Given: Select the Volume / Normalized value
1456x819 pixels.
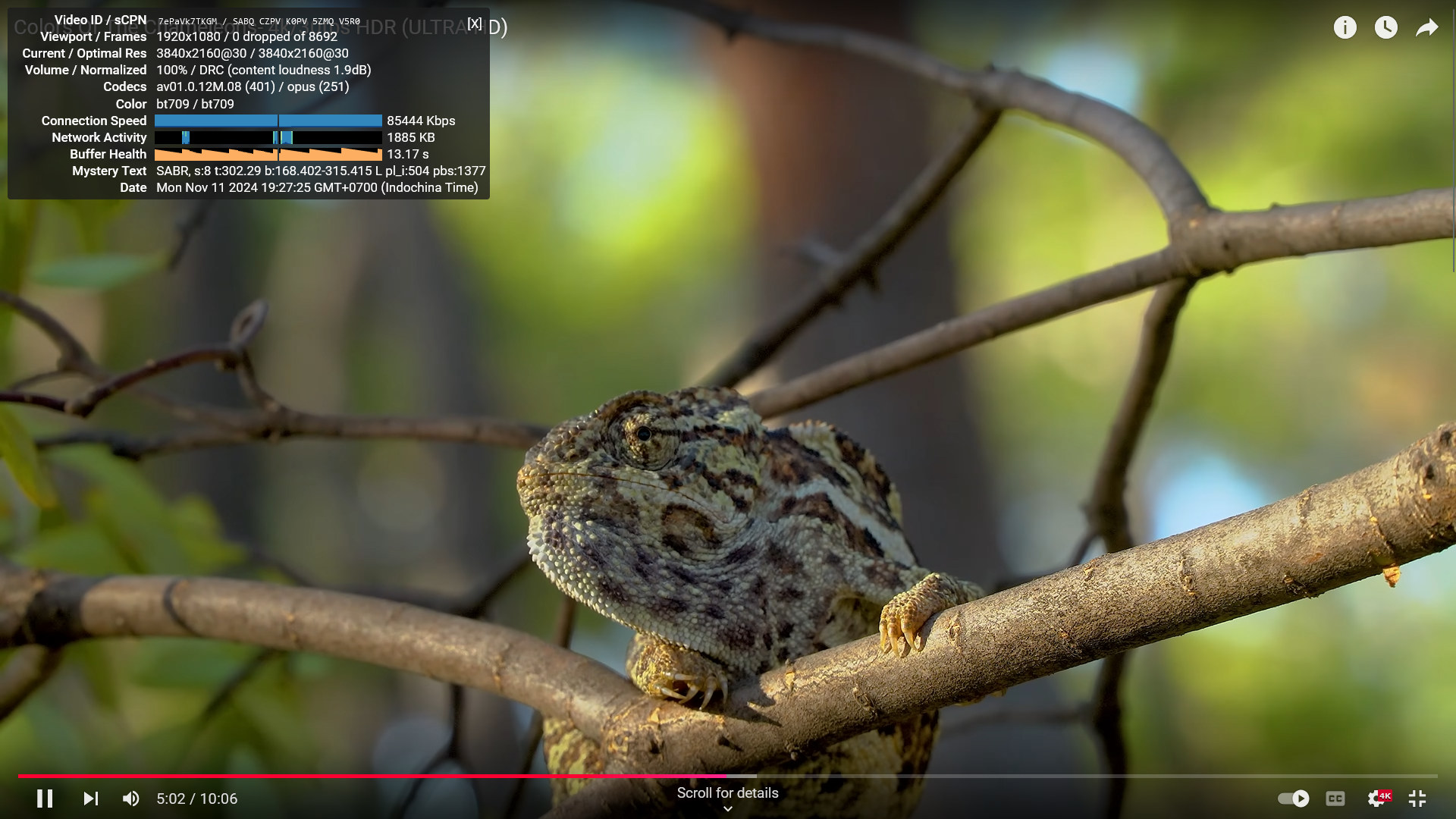Looking at the screenshot, I should pos(264,70).
